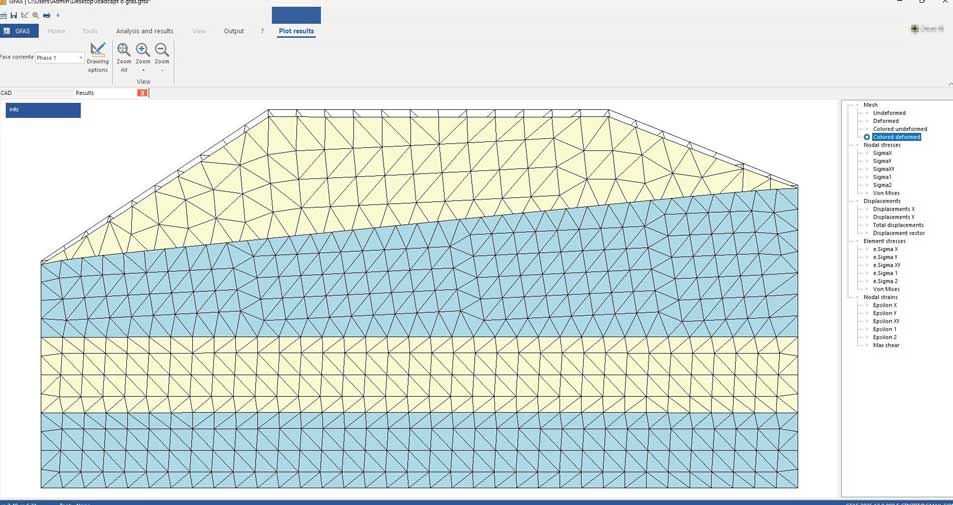953x505 pixels.
Task: Select Undeformed mesh in results tree
Action: [x=886, y=113]
